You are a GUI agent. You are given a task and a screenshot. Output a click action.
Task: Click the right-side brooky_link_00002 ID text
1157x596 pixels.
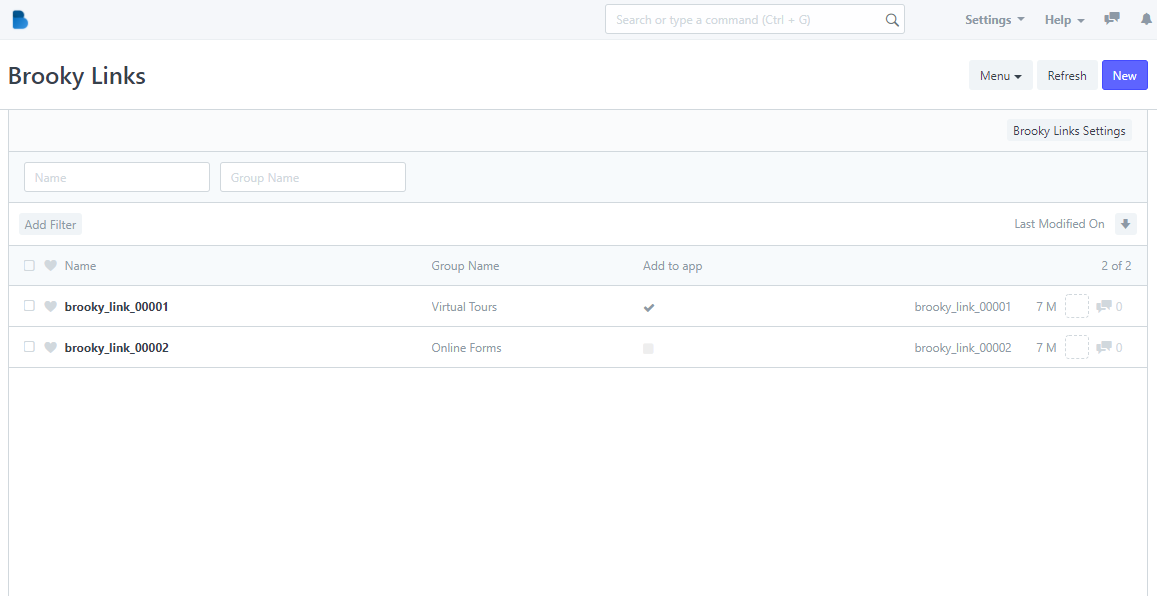pyautogui.click(x=963, y=347)
